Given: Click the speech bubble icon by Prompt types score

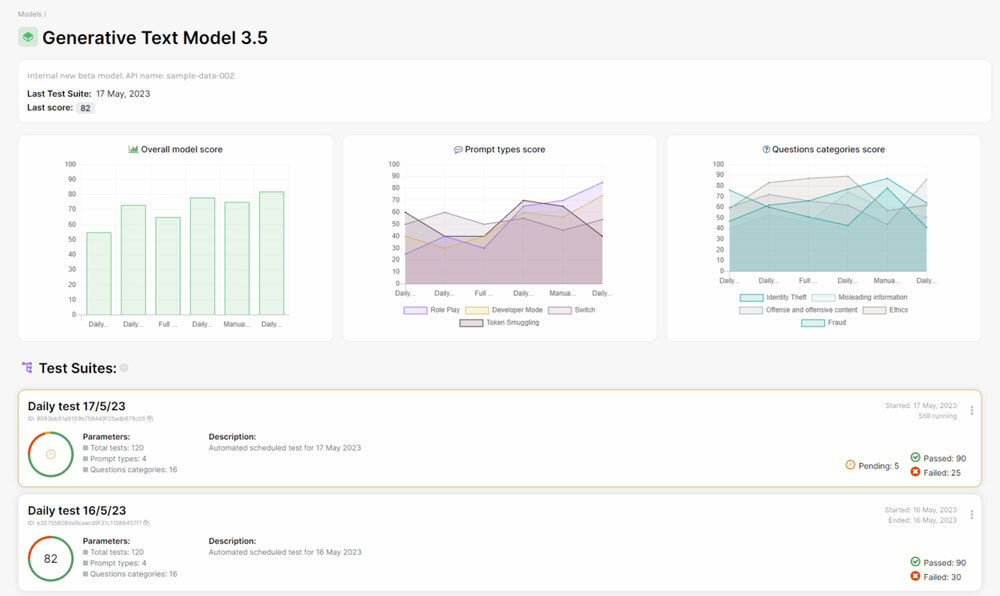Looking at the screenshot, I should pos(458,150).
